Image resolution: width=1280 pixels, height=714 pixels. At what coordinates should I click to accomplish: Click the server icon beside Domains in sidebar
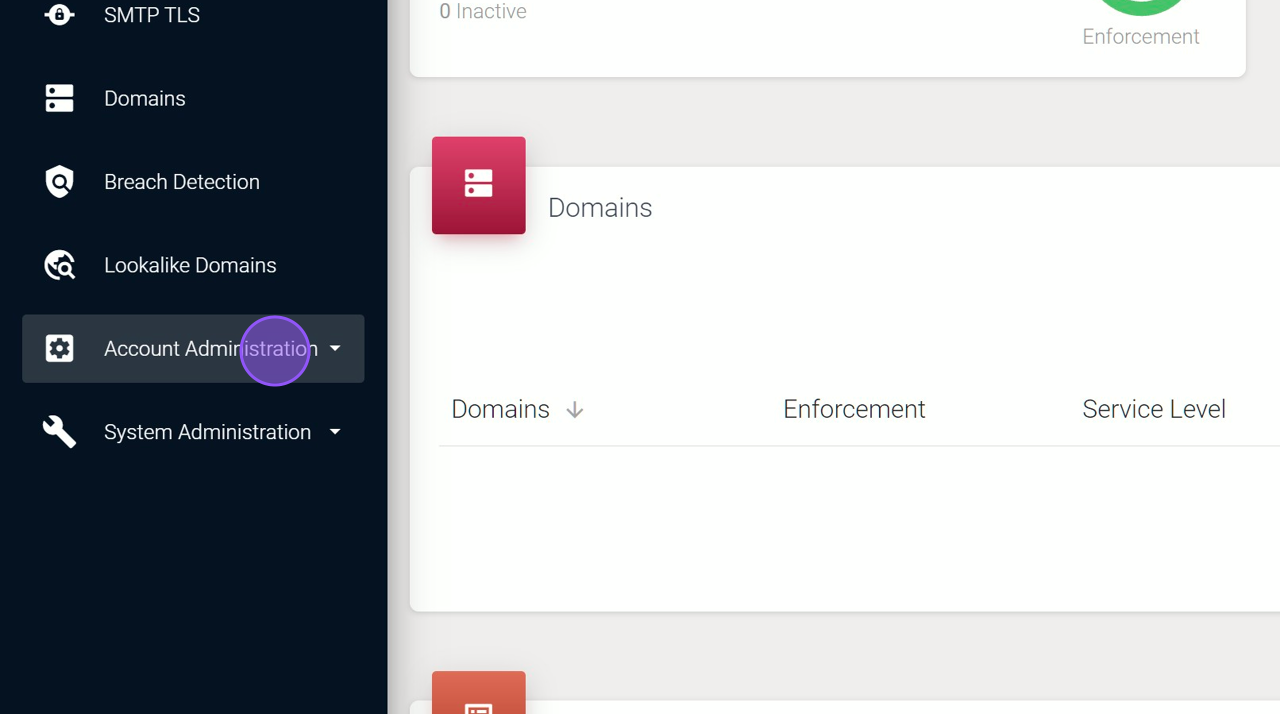59,98
